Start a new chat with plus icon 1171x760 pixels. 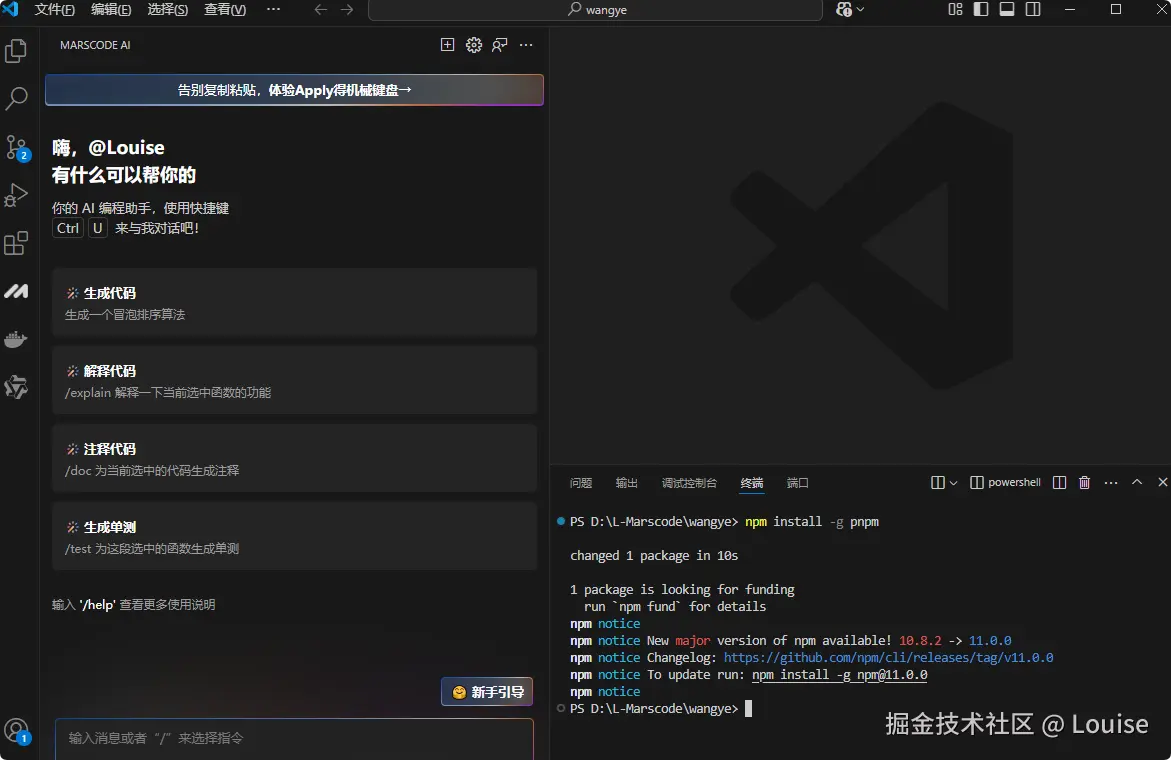[448, 45]
